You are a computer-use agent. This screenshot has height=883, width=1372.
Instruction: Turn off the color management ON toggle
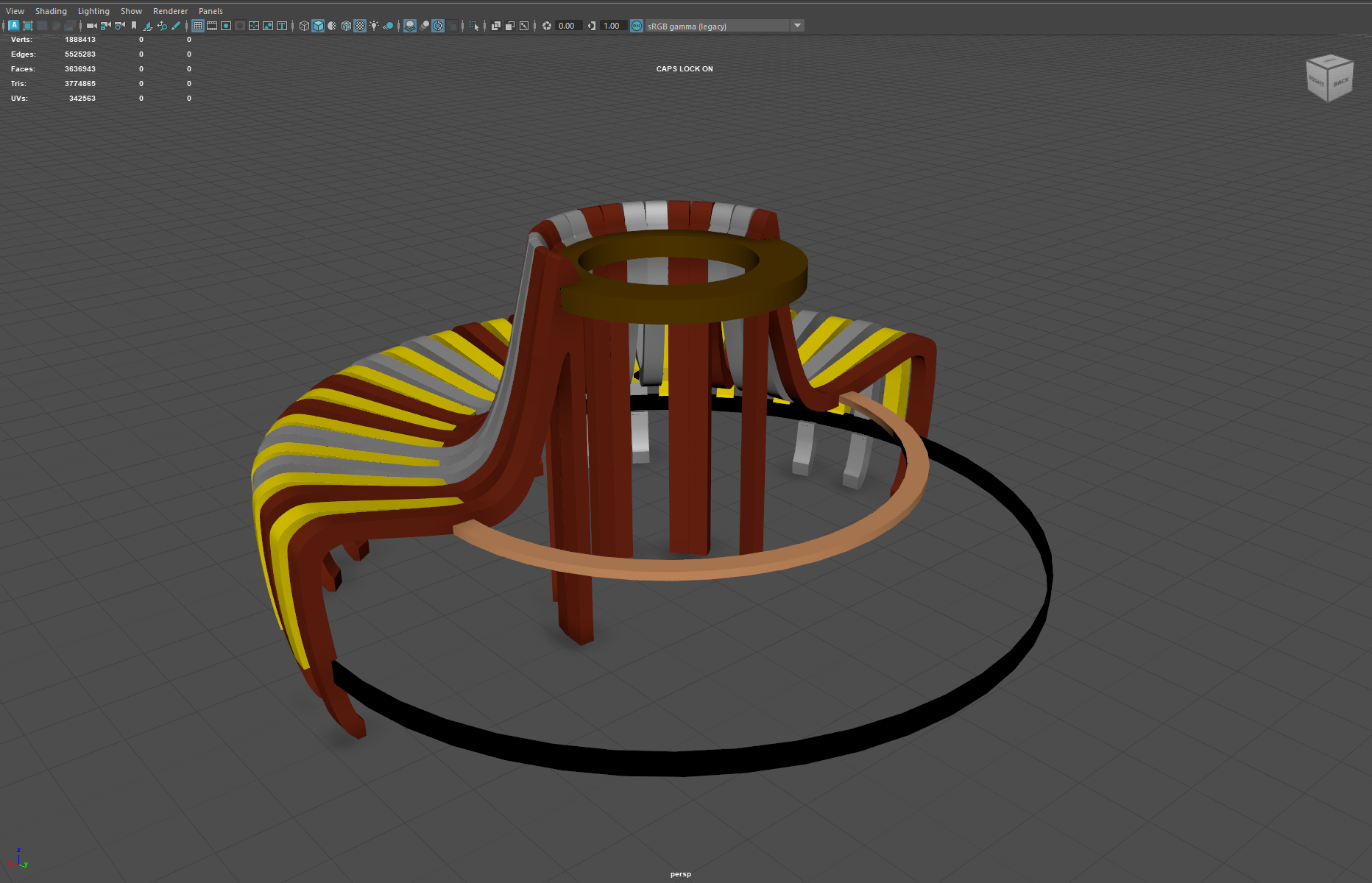636,25
